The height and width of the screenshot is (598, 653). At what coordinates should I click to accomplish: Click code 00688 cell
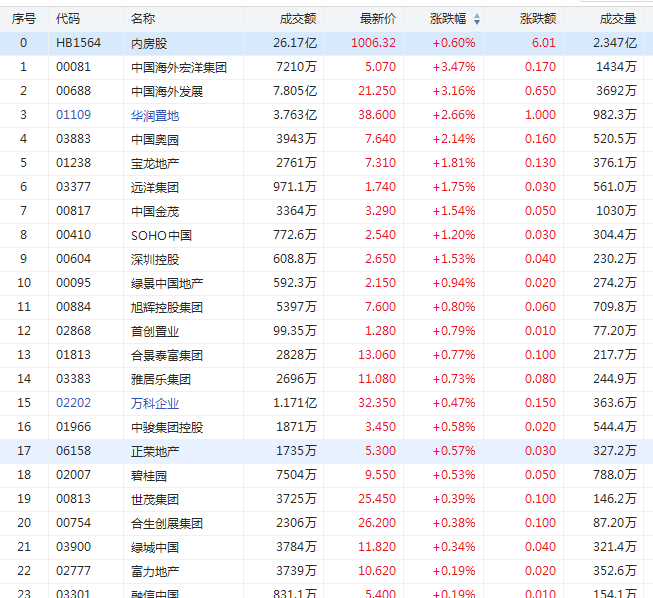point(73,91)
